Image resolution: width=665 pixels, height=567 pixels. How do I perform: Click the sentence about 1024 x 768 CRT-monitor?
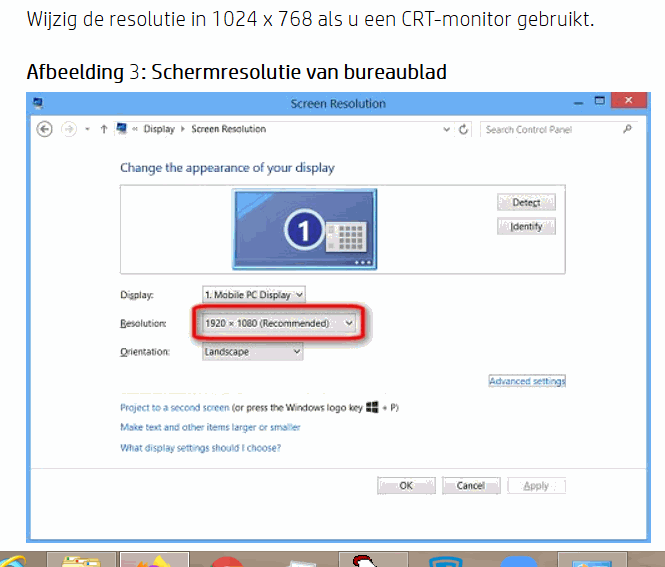point(310,19)
